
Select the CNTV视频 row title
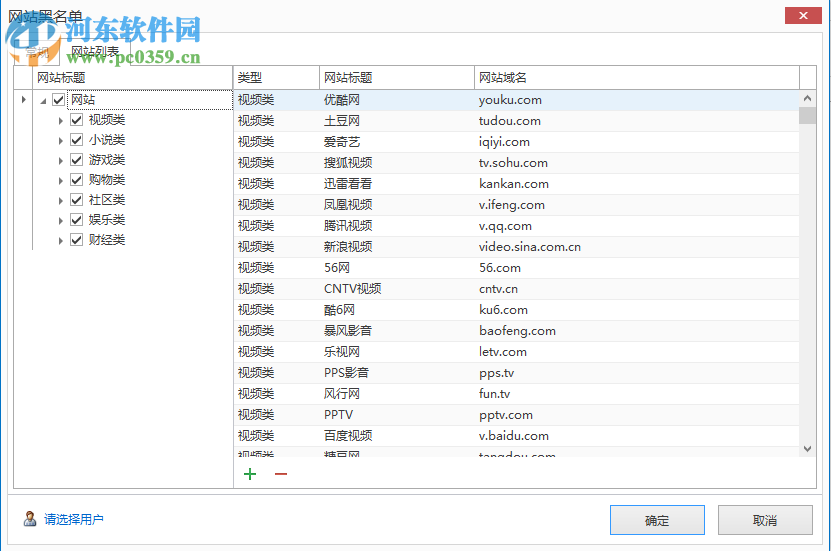click(x=352, y=289)
